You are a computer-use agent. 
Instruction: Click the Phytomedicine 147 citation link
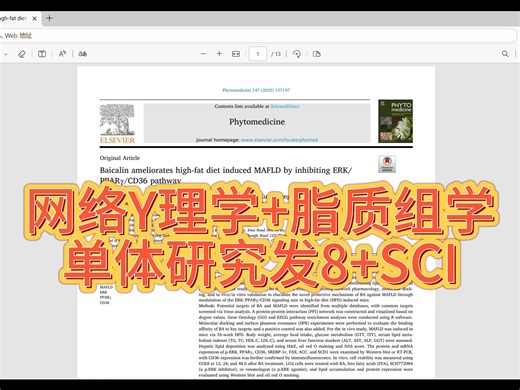[256, 90]
